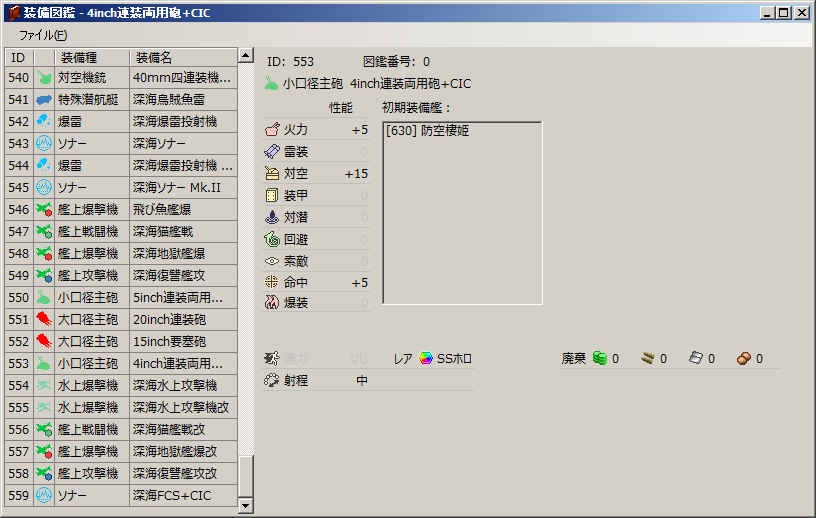This screenshot has width=816, height=518.
Task: Click the rainbow SSホロ rarity icon
Action: (426, 358)
